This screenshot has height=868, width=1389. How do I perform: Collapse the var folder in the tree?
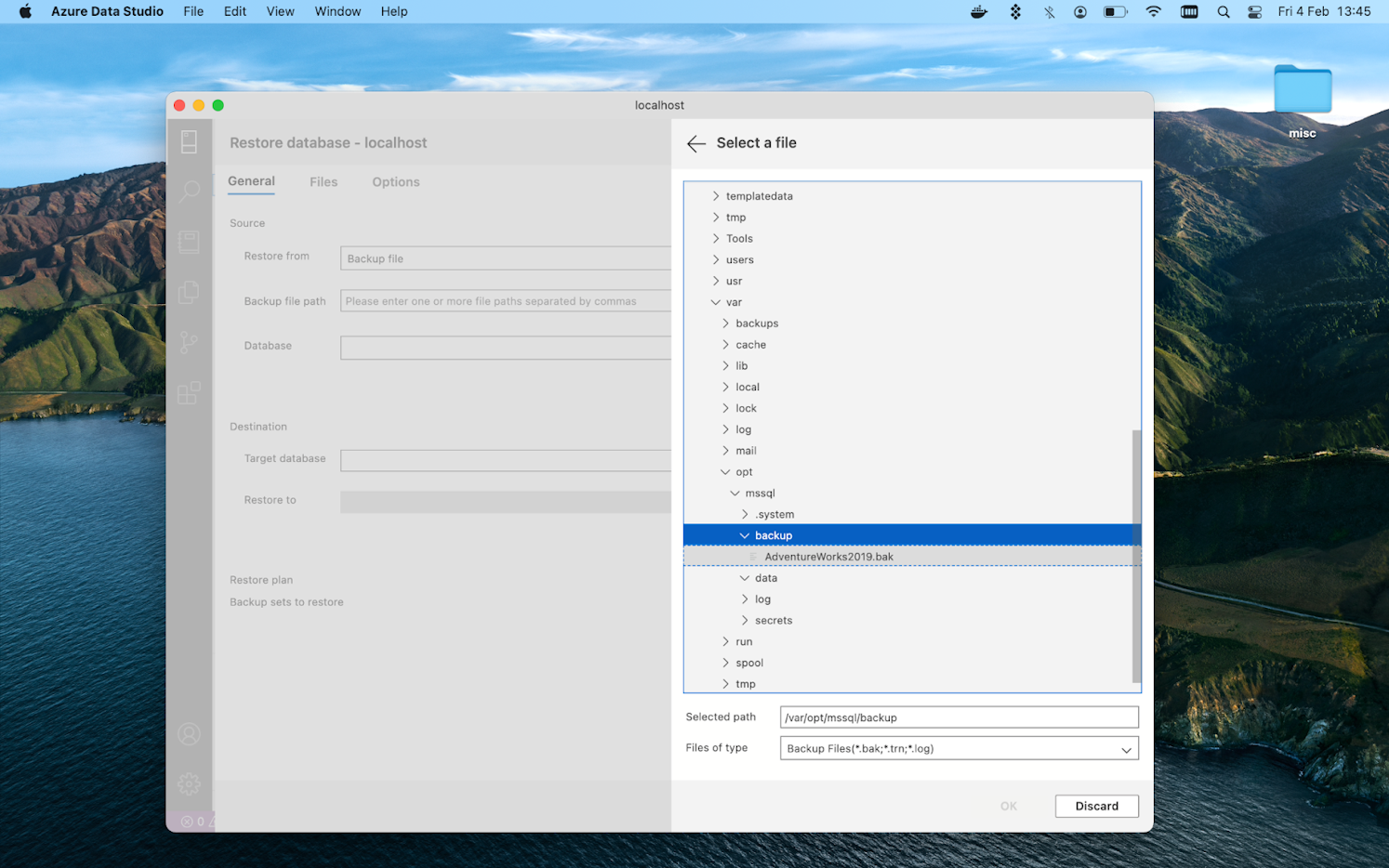pyautogui.click(x=716, y=302)
